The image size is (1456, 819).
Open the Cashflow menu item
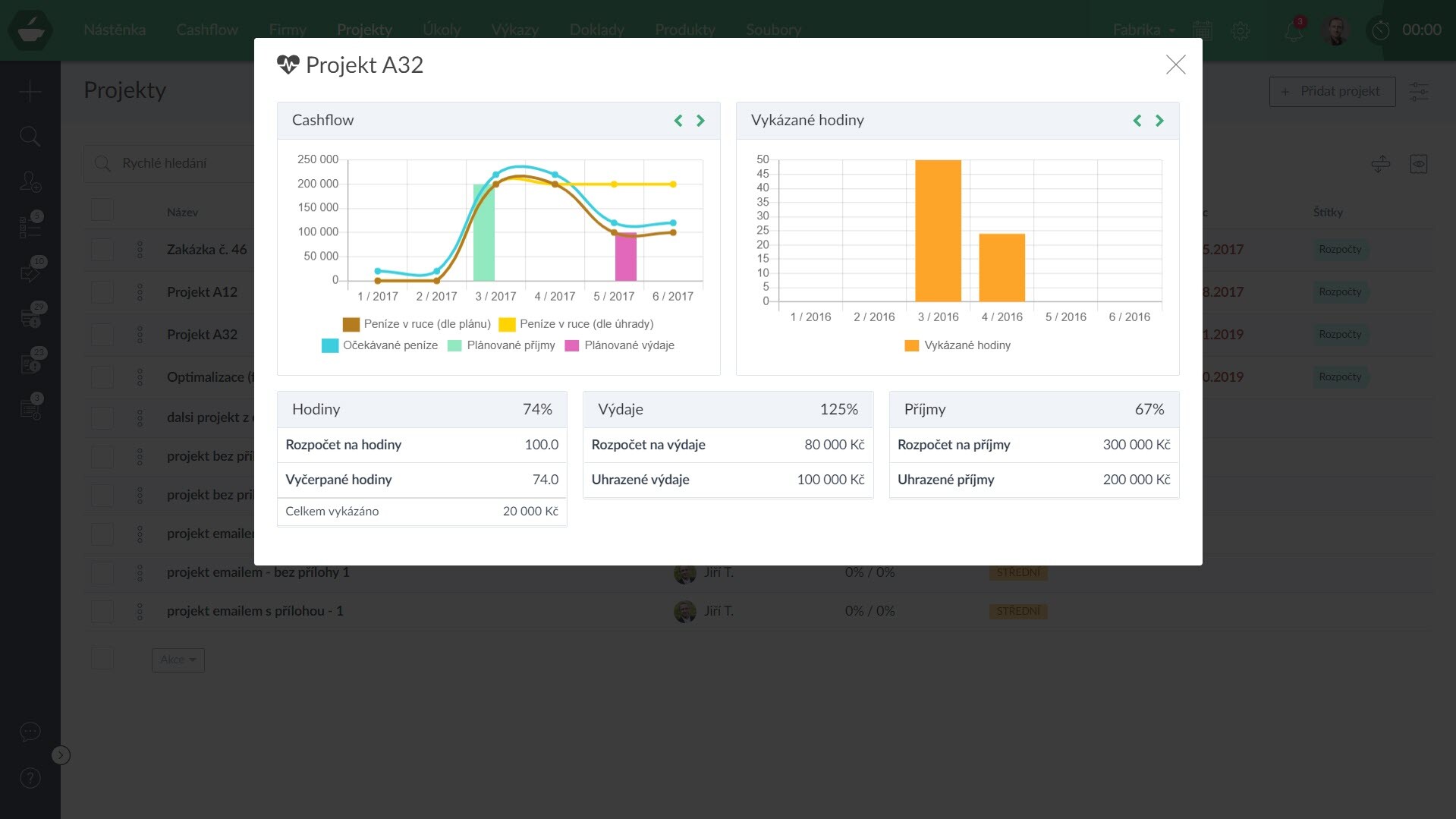click(207, 30)
